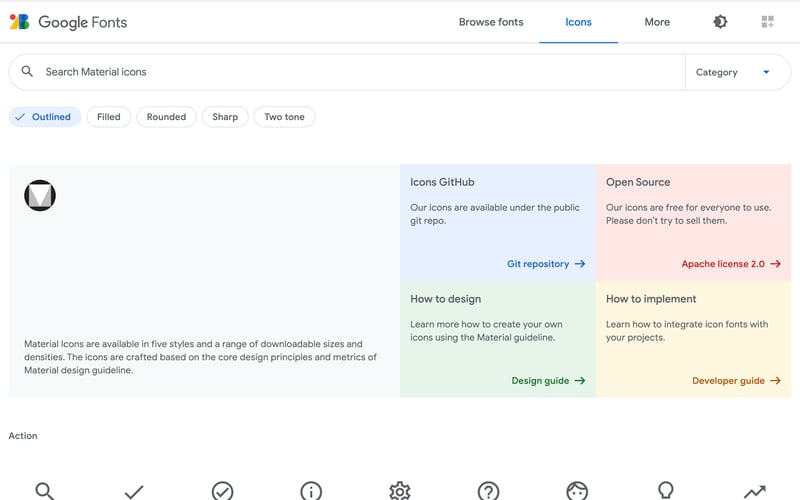Click the Category dropdown arrow
The width and height of the screenshot is (800, 500).
[766, 72]
